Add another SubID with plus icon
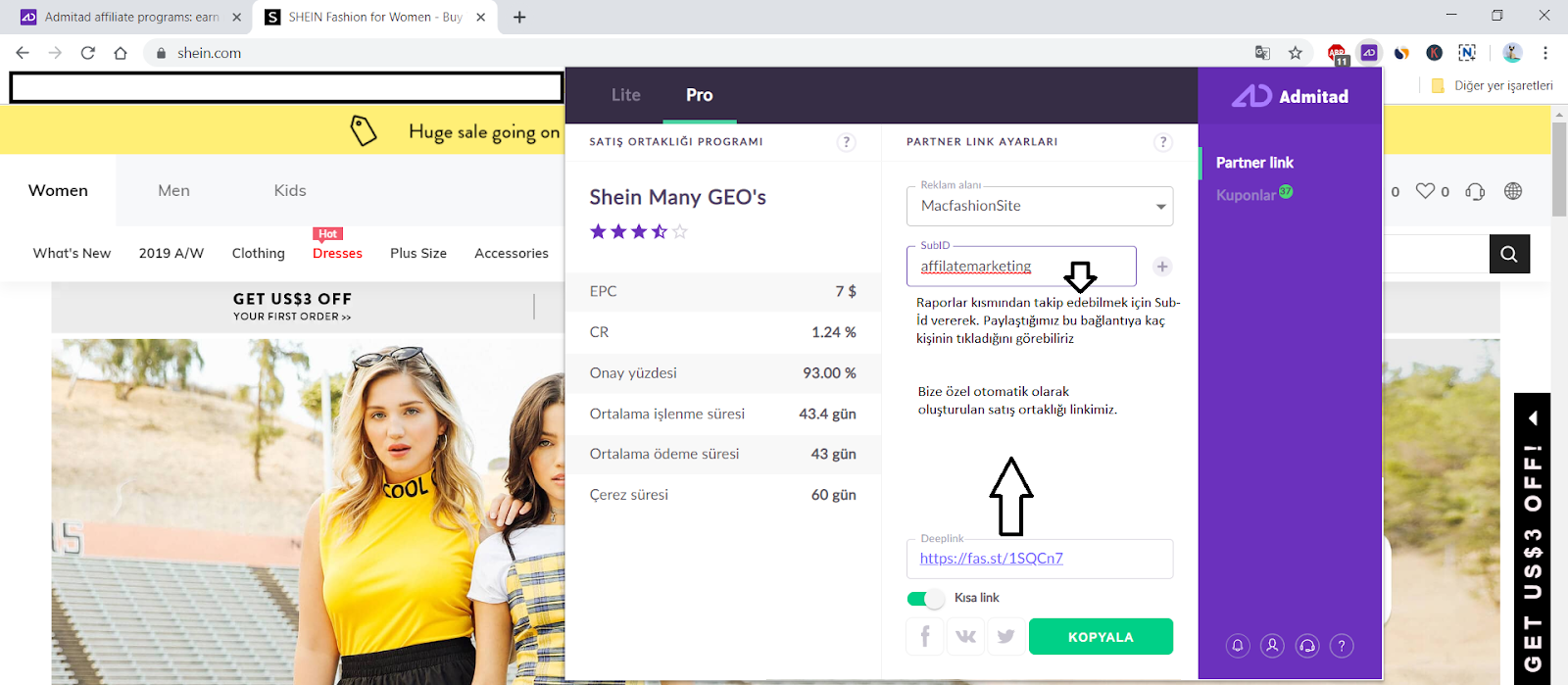This screenshot has width=1568, height=685. 1162,267
